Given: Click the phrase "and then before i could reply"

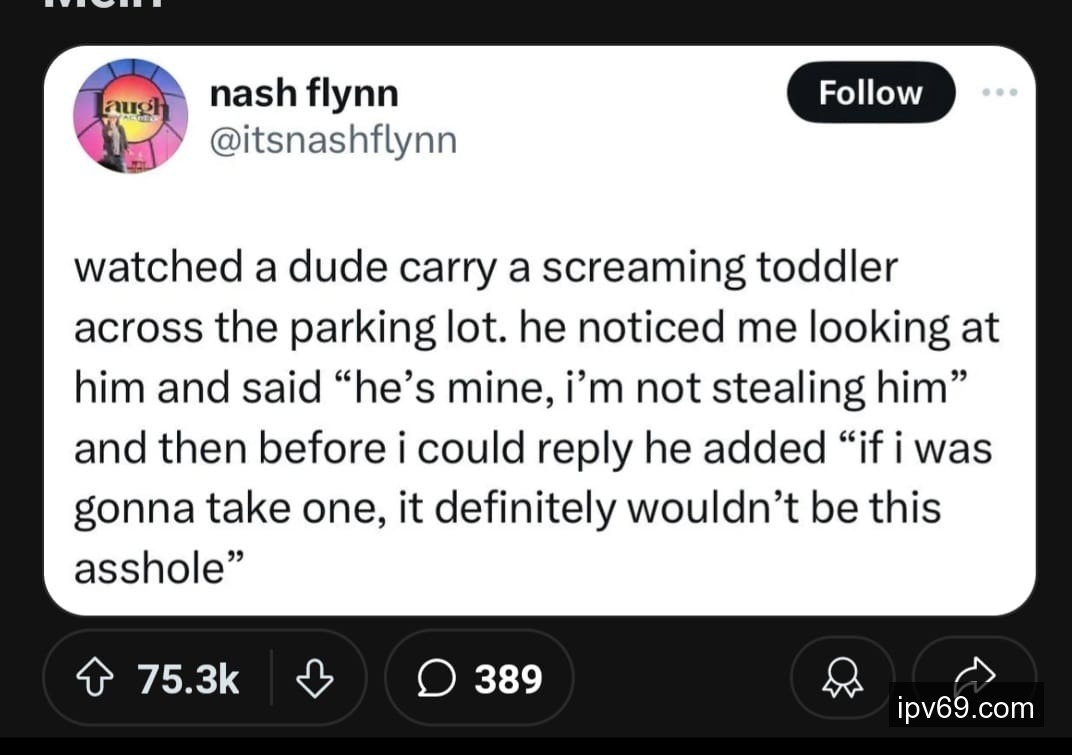Looking at the screenshot, I should coord(354,448).
